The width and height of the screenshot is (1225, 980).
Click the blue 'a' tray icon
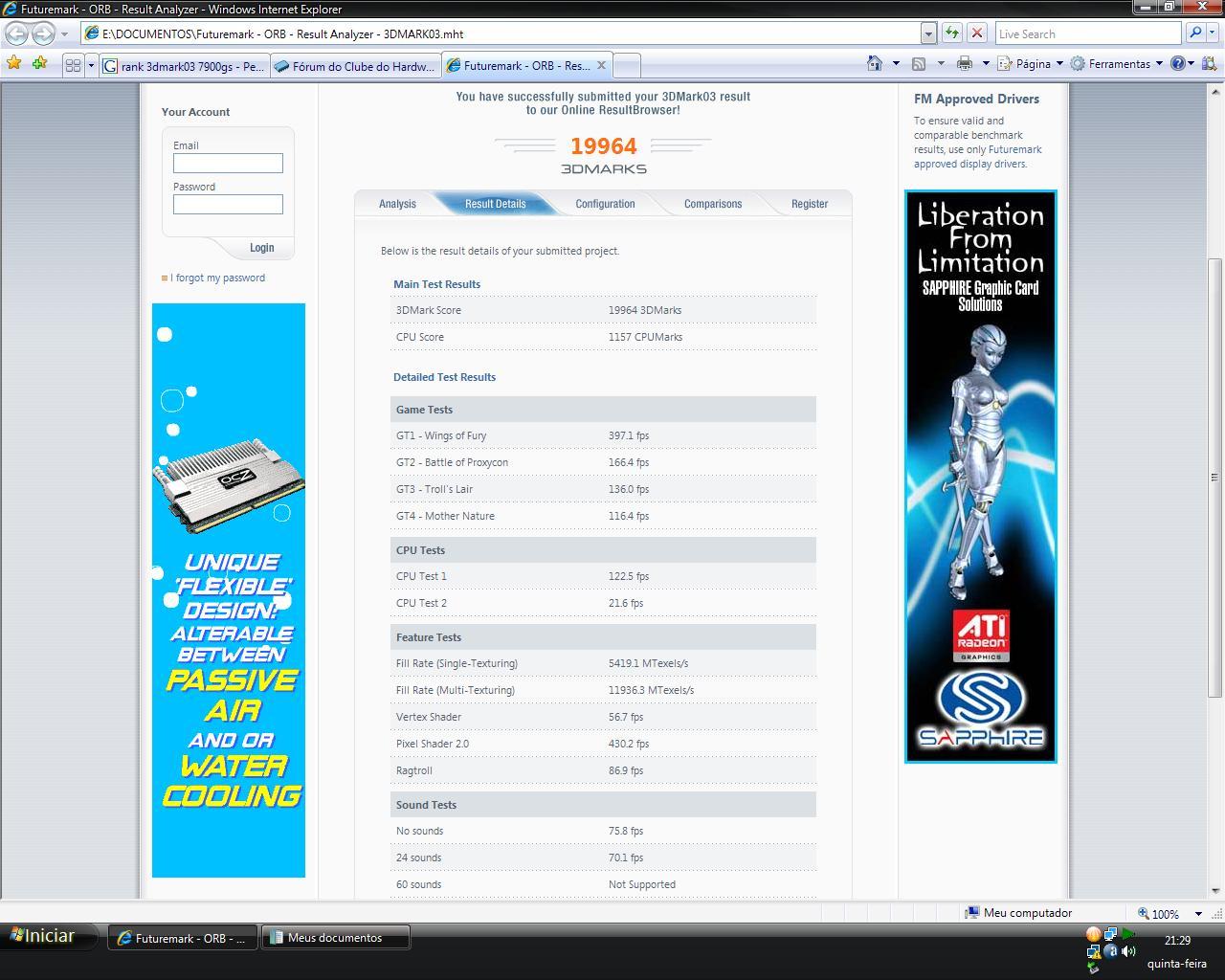tap(1111, 951)
